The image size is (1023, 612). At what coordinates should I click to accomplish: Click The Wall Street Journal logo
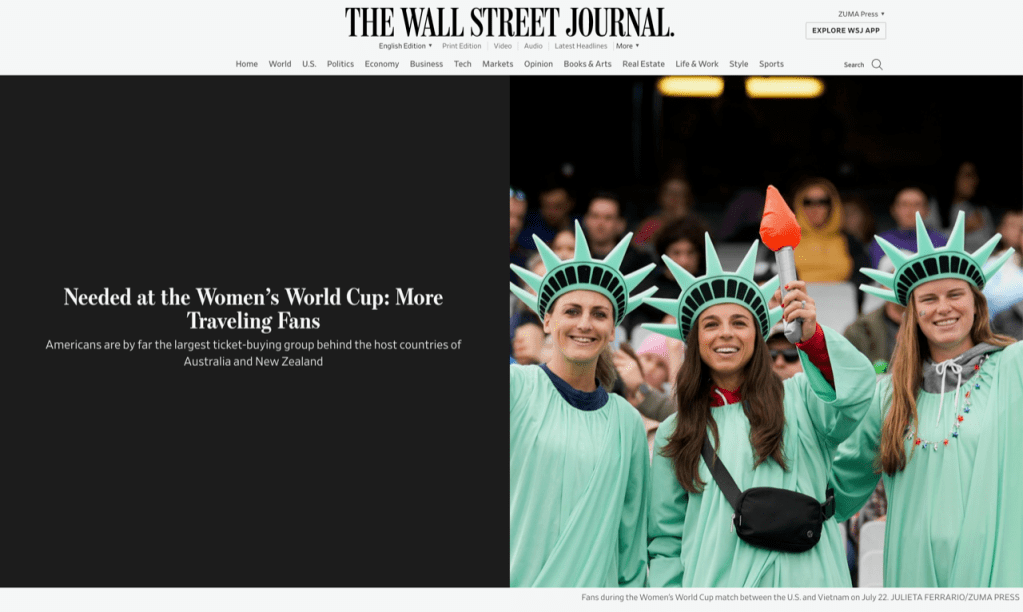pos(510,22)
